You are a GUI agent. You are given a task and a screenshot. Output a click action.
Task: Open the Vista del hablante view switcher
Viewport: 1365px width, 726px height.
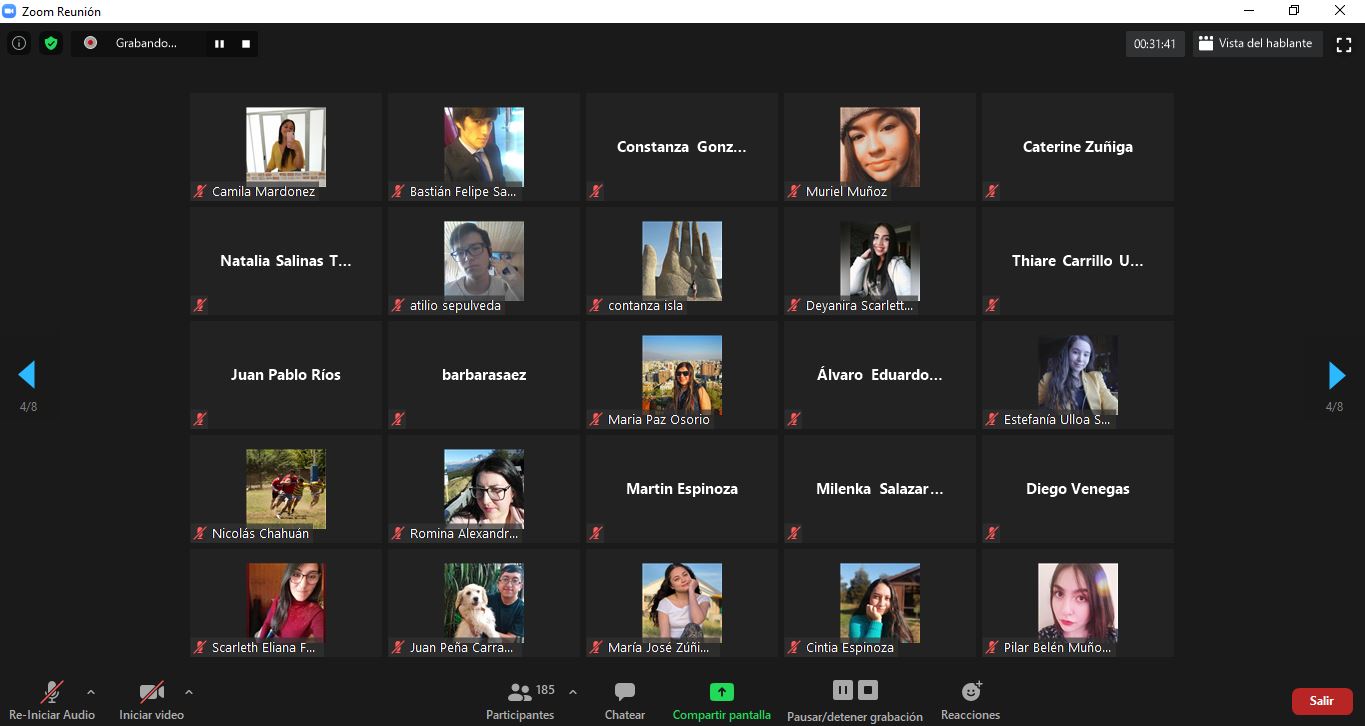click(x=1256, y=43)
